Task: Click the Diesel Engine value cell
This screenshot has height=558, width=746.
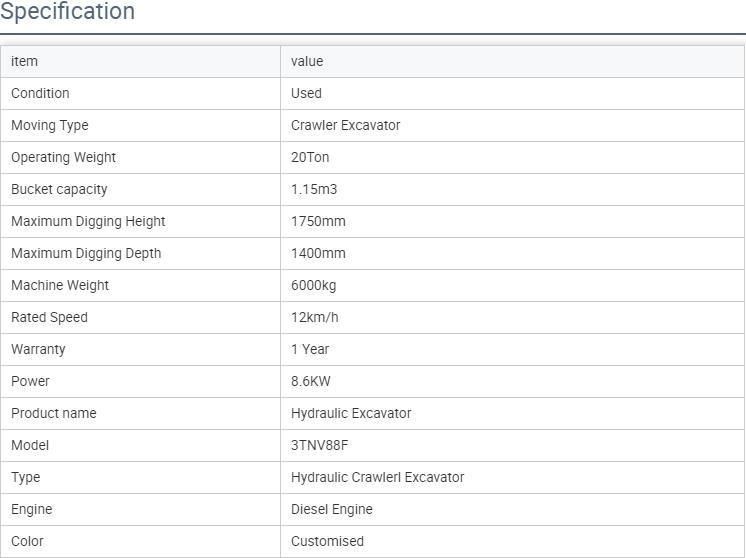Action: coord(512,509)
